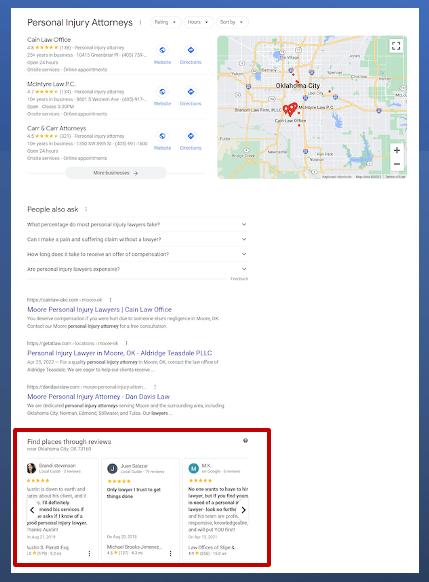Open the Sort by dropdown
The image size is (429, 582).
click(232, 22)
